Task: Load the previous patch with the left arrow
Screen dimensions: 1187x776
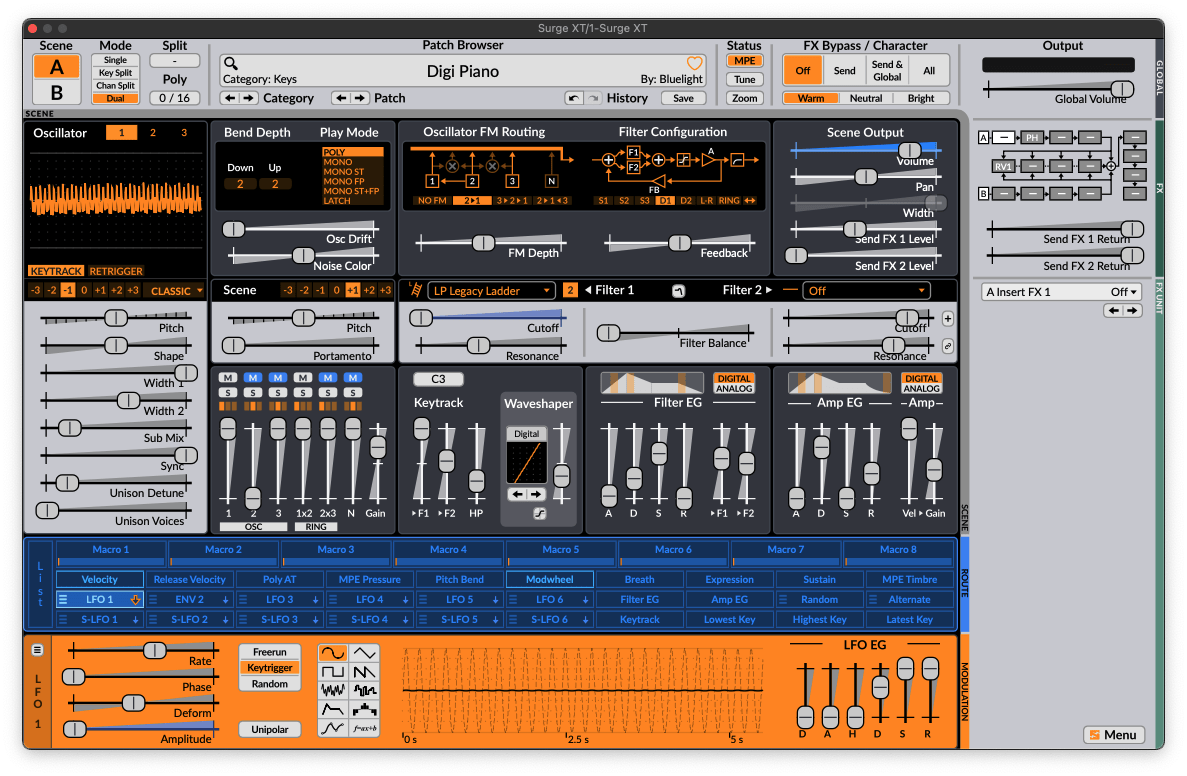Action: (341, 98)
